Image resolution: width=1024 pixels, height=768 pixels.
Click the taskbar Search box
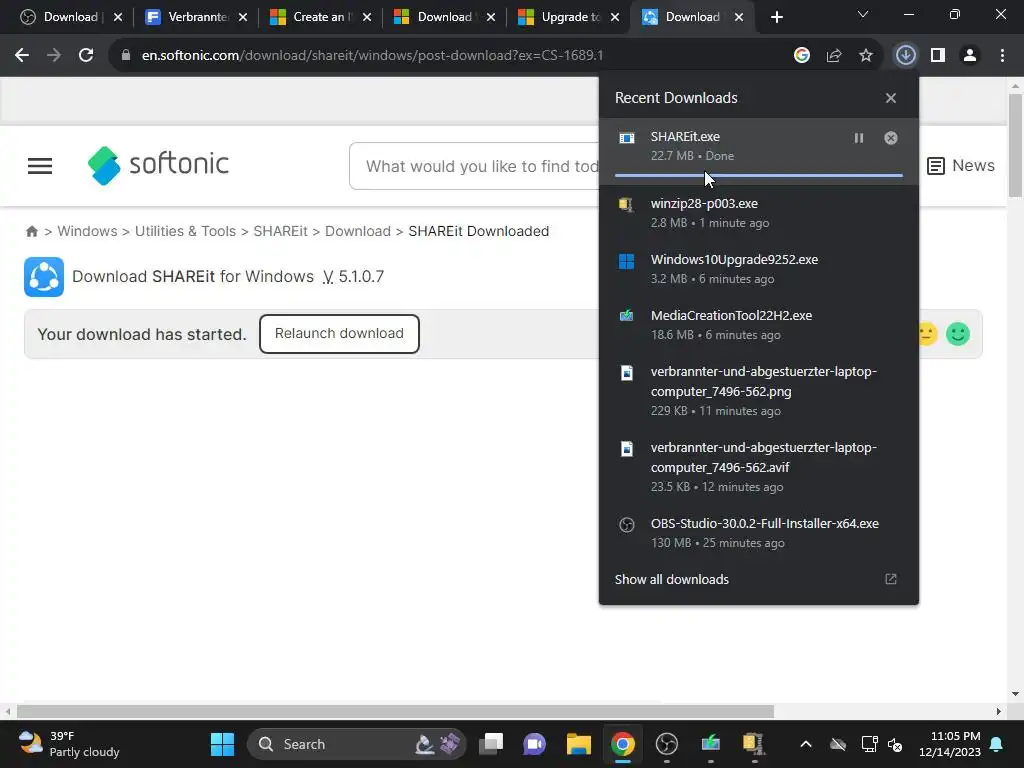pos(357,744)
